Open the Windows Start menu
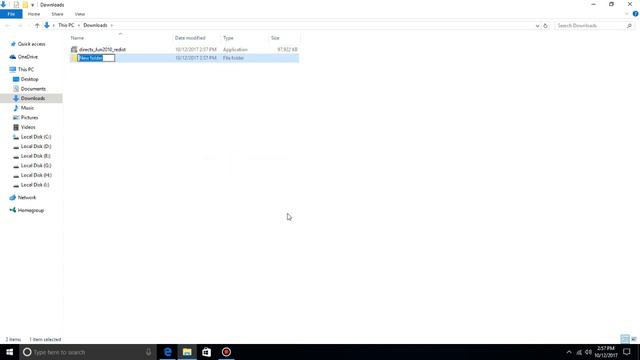The height and width of the screenshot is (360, 640). click(x=9, y=352)
